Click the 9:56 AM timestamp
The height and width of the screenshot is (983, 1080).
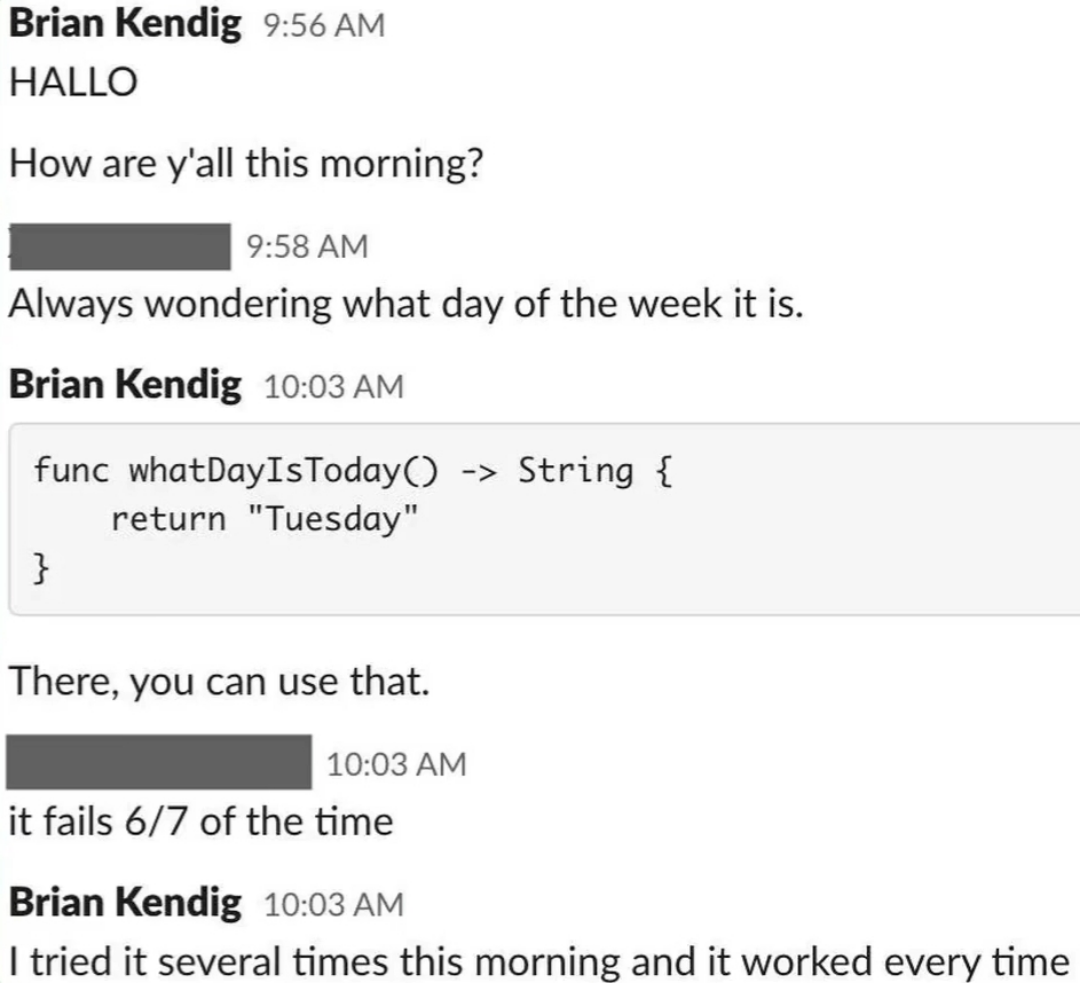pyautogui.click(x=324, y=26)
